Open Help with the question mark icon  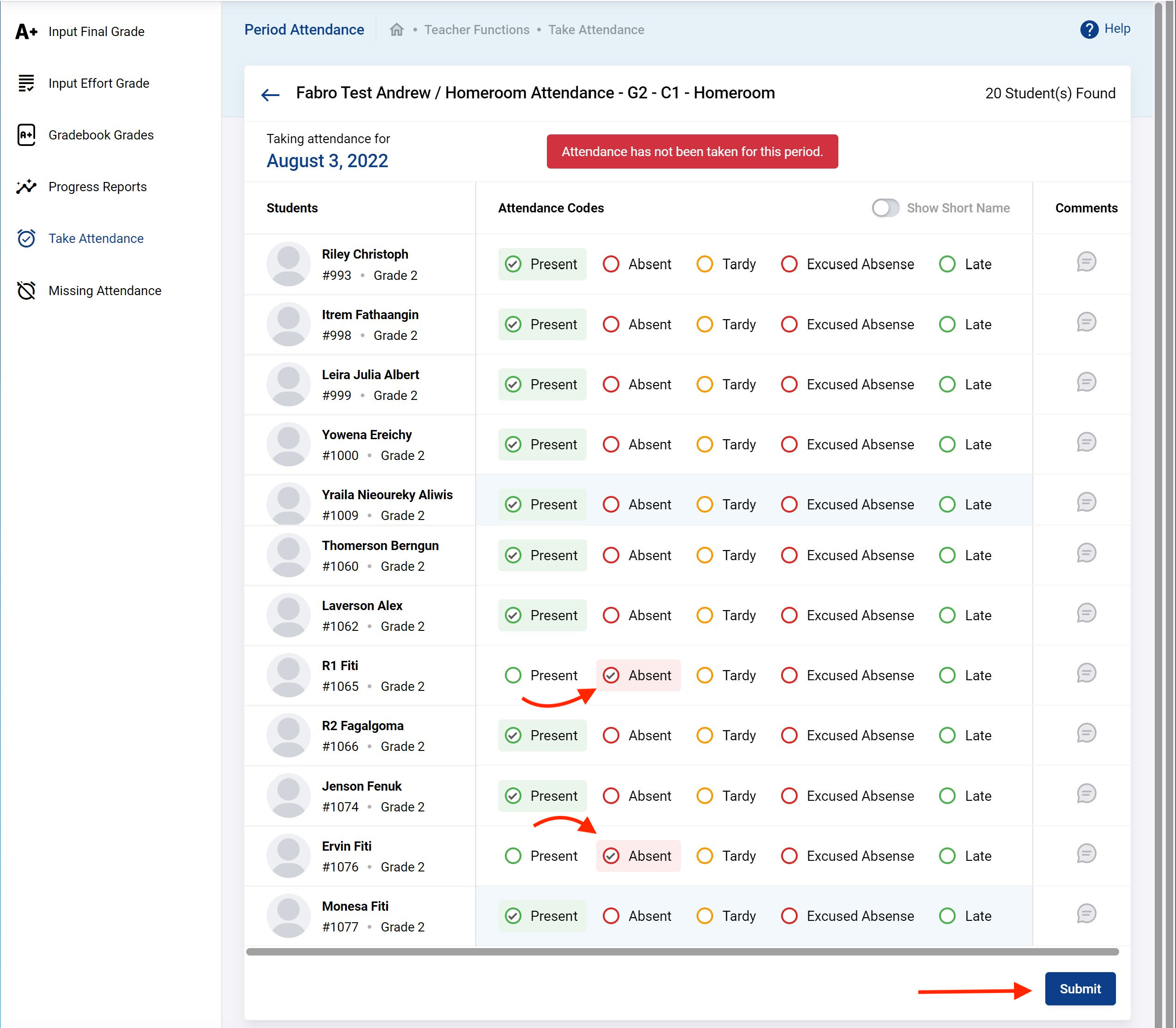pos(1088,29)
